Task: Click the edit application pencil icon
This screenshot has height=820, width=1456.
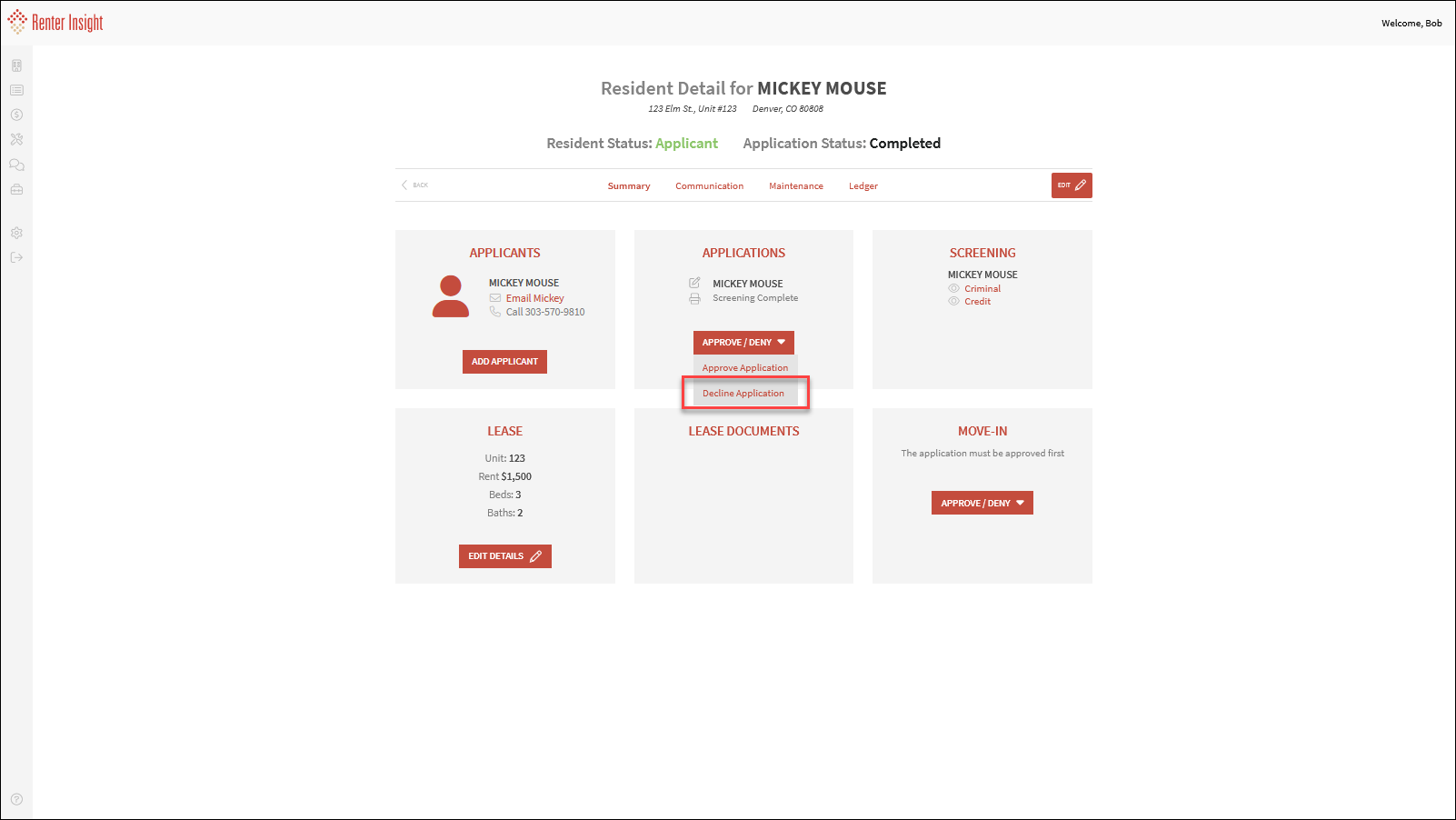Action: pyautogui.click(x=694, y=283)
